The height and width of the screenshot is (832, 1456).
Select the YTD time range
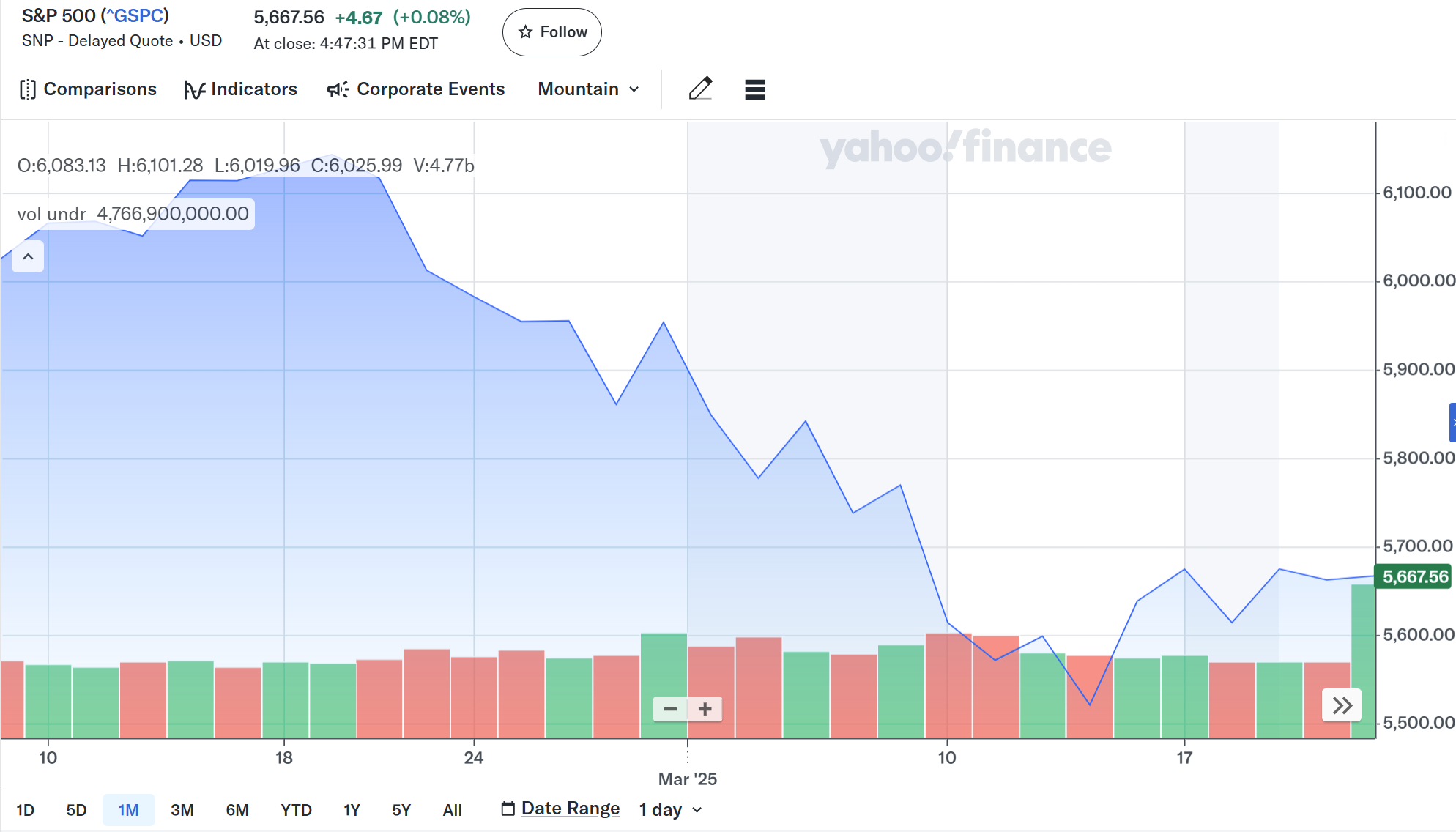(x=296, y=810)
